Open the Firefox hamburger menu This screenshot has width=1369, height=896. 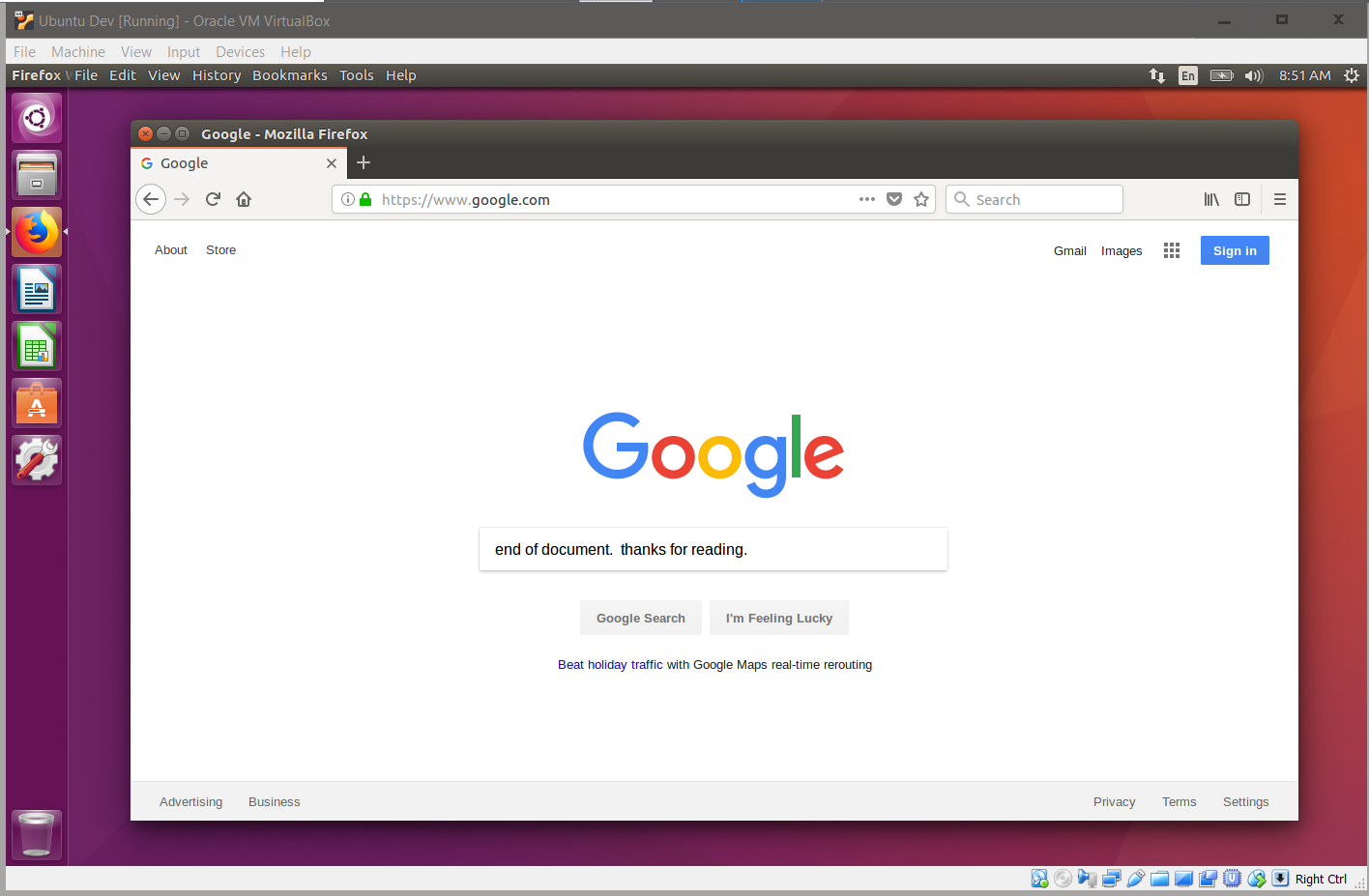[1280, 199]
